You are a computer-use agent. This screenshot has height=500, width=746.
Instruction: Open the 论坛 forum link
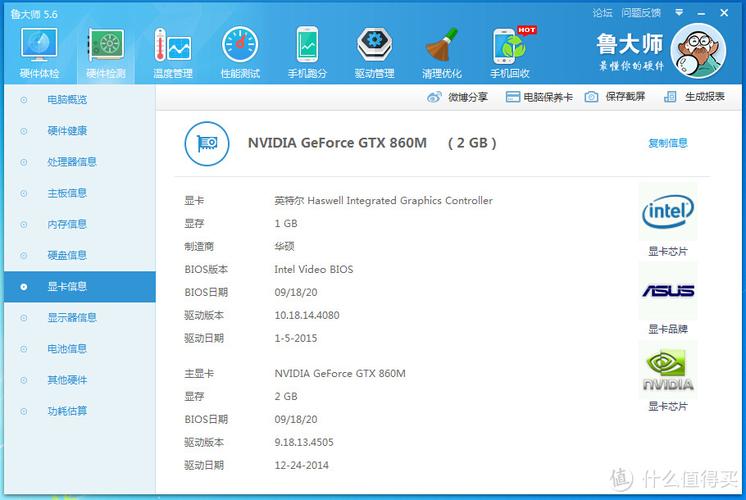(x=602, y=13)
